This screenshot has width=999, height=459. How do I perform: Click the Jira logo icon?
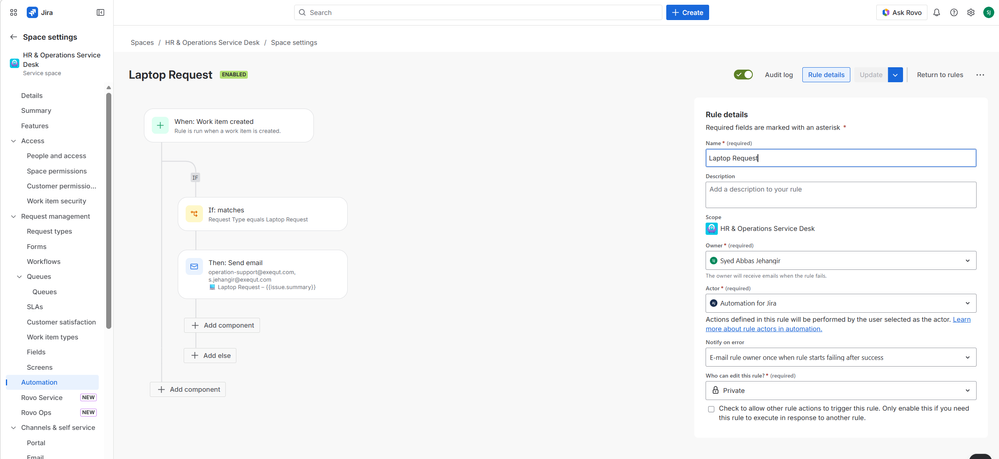pyautogui.click(x=32, y=12)
